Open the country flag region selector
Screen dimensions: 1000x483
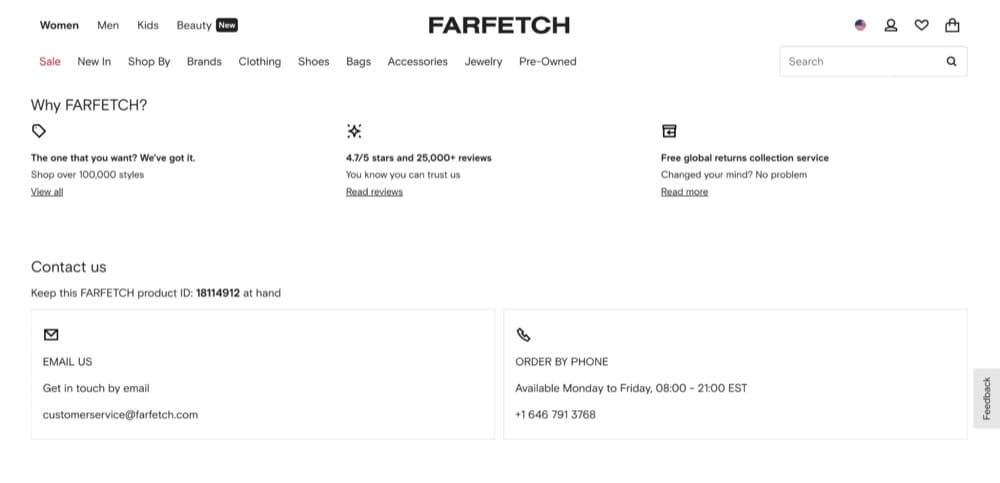(860, 25)
